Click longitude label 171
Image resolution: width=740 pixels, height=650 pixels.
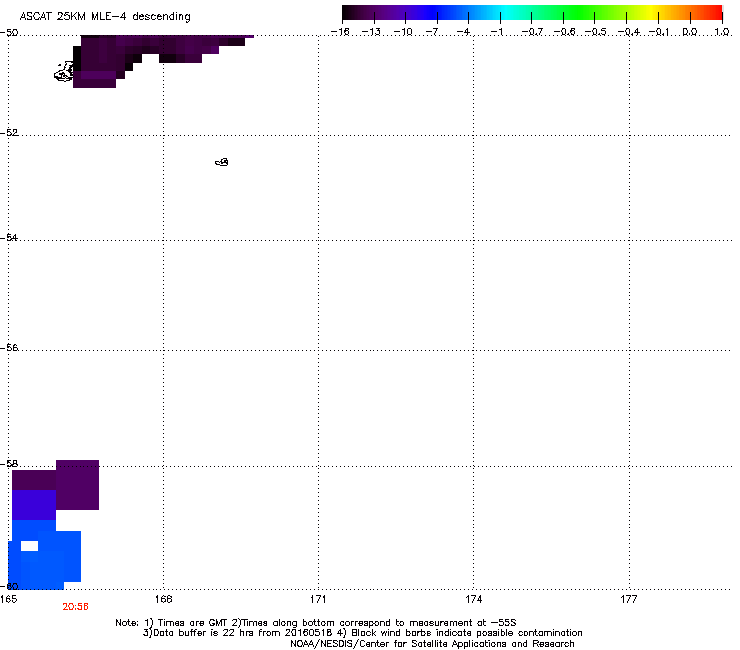pyautogui.click(x=318, y=599)
